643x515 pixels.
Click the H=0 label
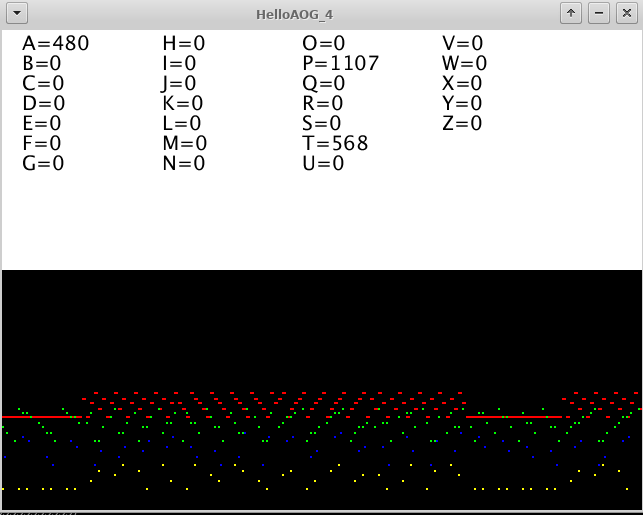pos(183,44)
